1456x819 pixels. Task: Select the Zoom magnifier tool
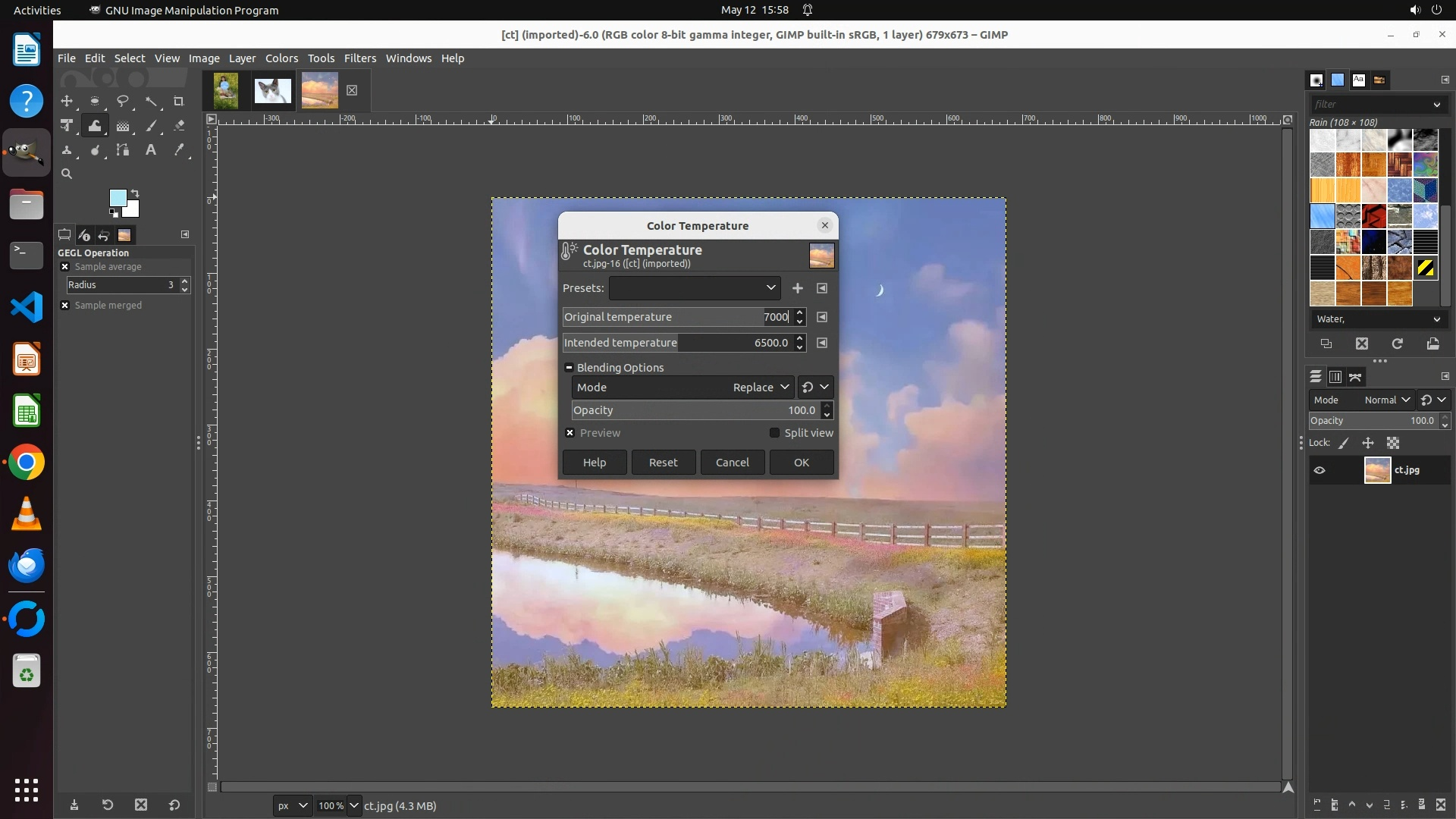[x=67, y=174]
